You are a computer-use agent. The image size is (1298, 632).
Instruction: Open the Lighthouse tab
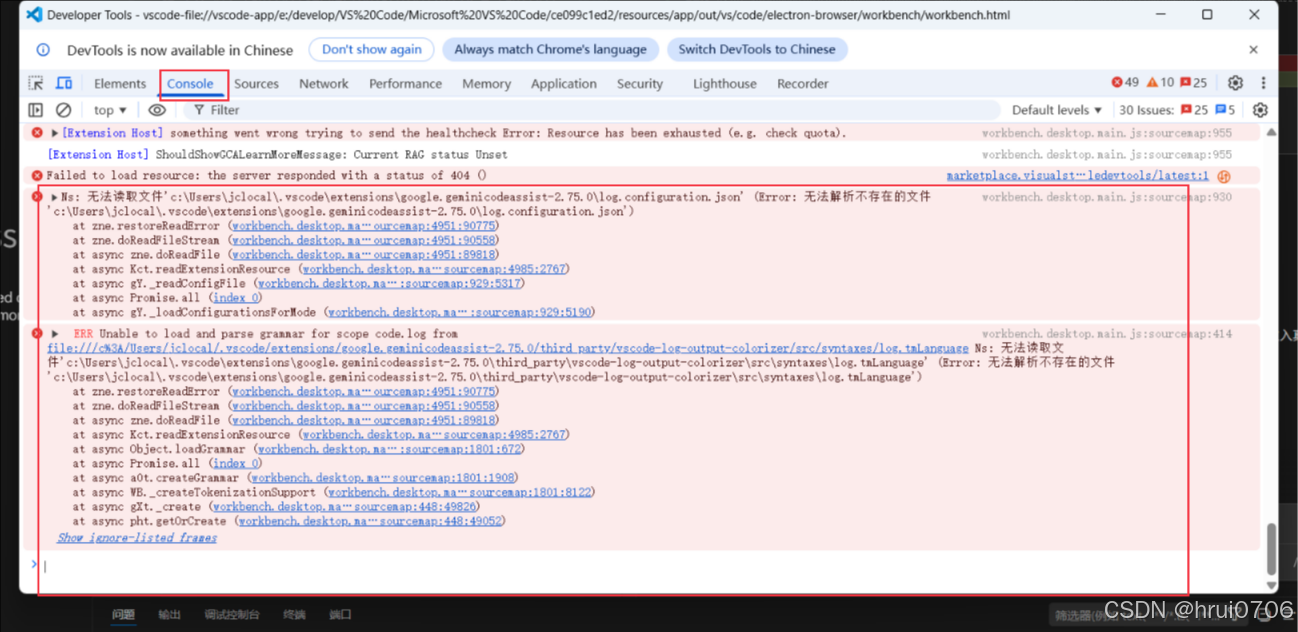(x=725, y=84)
